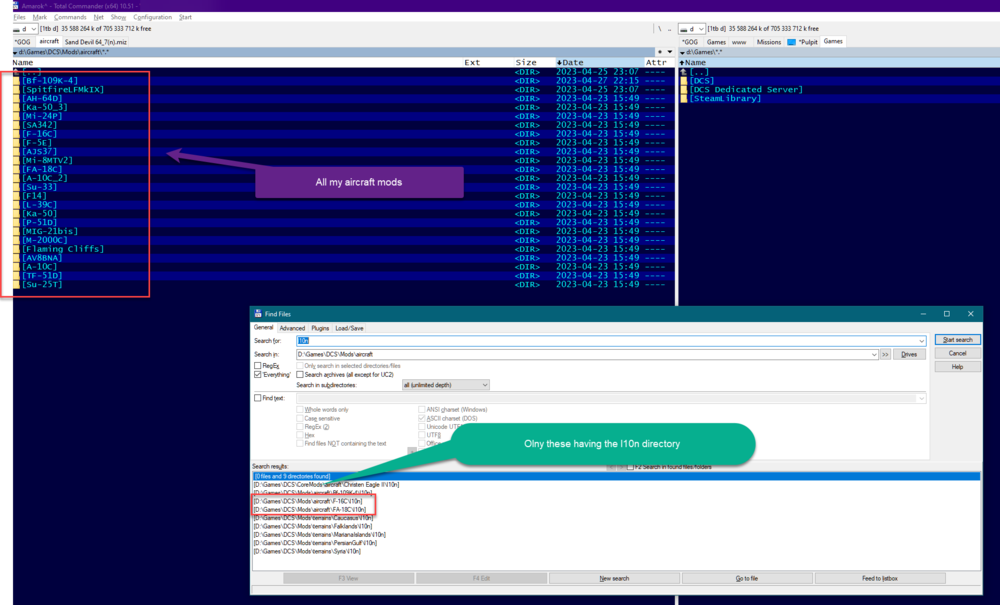Open the Configuration menu
1000x605 pixels.
pos(152,17)
